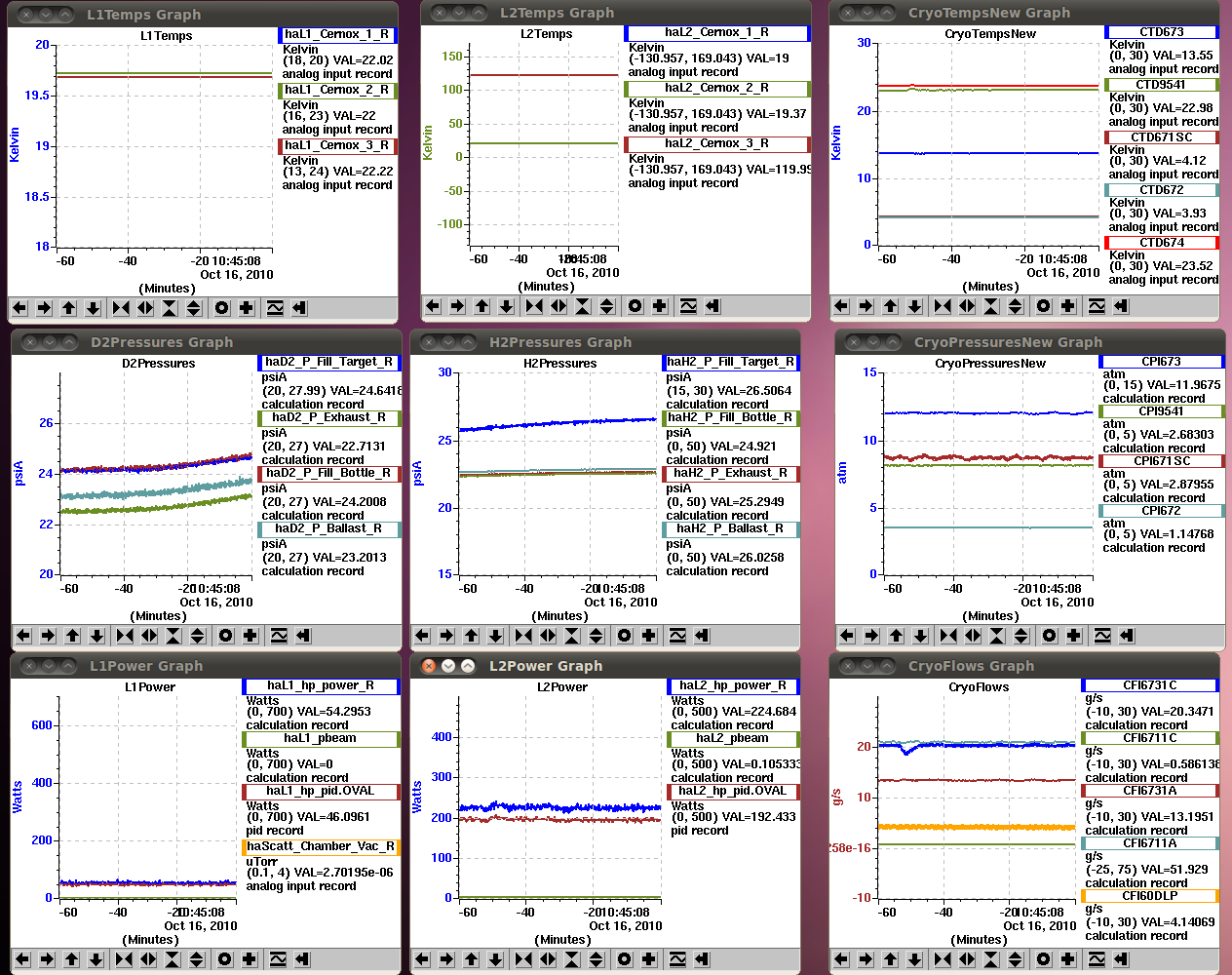The image size is (1232, 975).
Task: Select haL2_hp_pid.OVAL curve legend
Action: pyautogui.click(x=732, y=791)
